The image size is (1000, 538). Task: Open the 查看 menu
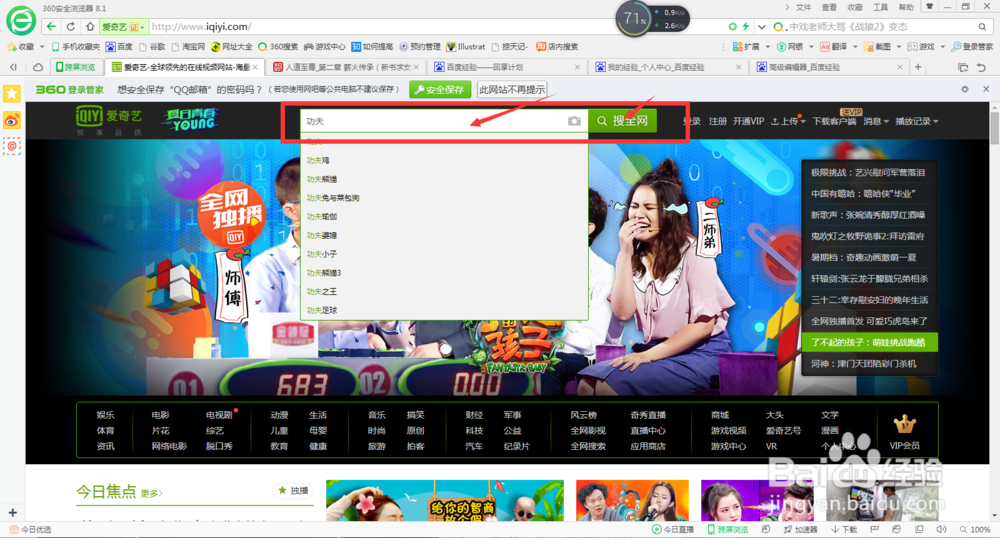(x=829, y=7)
